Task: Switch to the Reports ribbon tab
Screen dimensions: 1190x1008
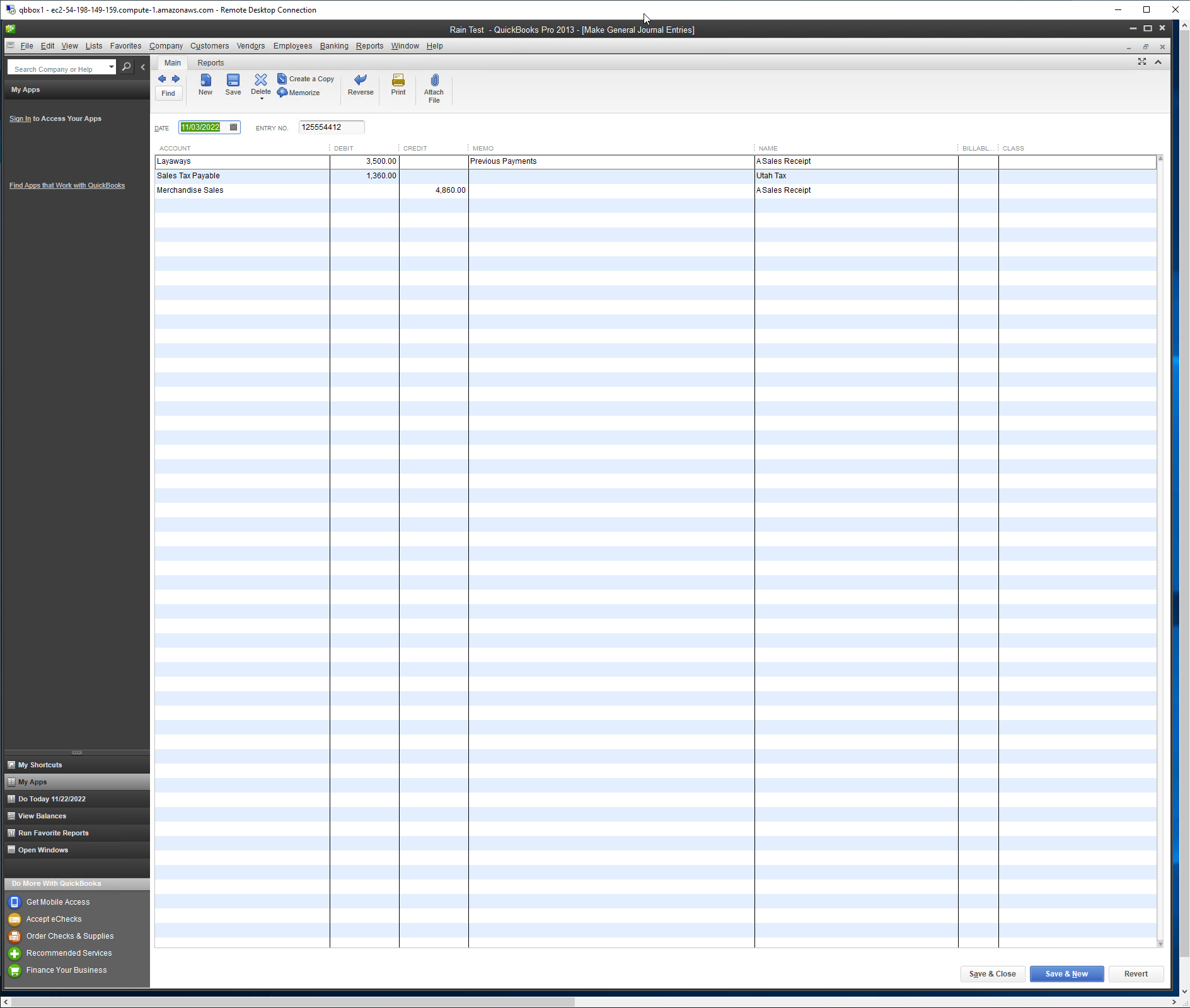Action: point(211,63)
